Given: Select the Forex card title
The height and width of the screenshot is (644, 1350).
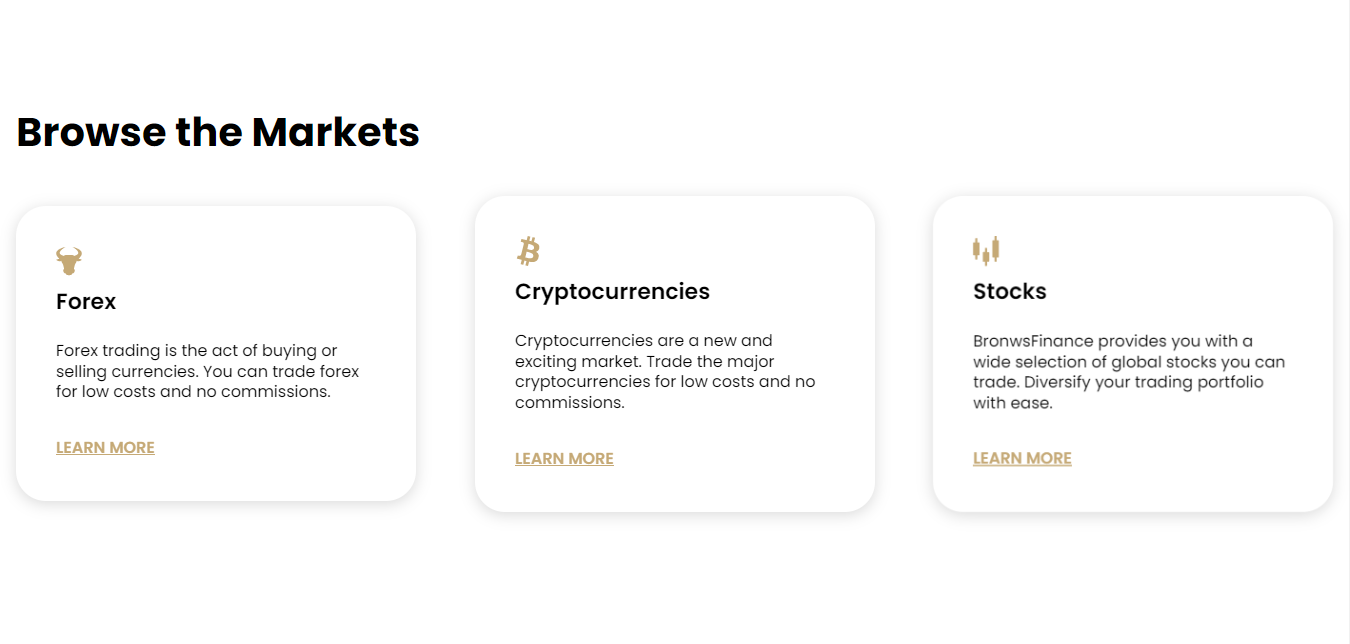Looking at the screenshot, I should 86,301.
